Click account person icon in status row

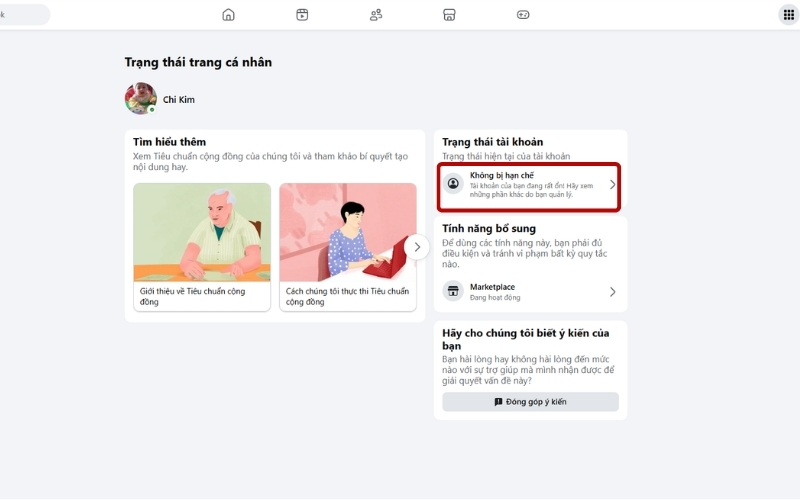453,184
